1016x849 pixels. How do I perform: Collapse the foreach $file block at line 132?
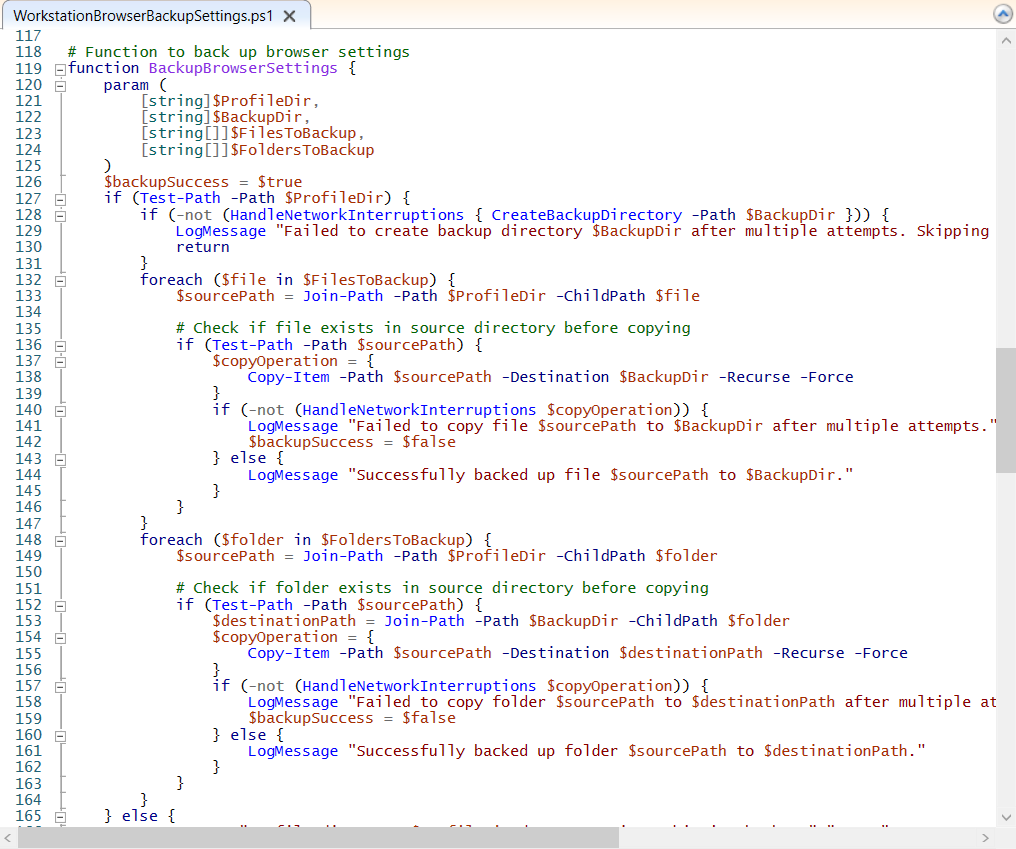pyautogui.click(x=60, y=281)
